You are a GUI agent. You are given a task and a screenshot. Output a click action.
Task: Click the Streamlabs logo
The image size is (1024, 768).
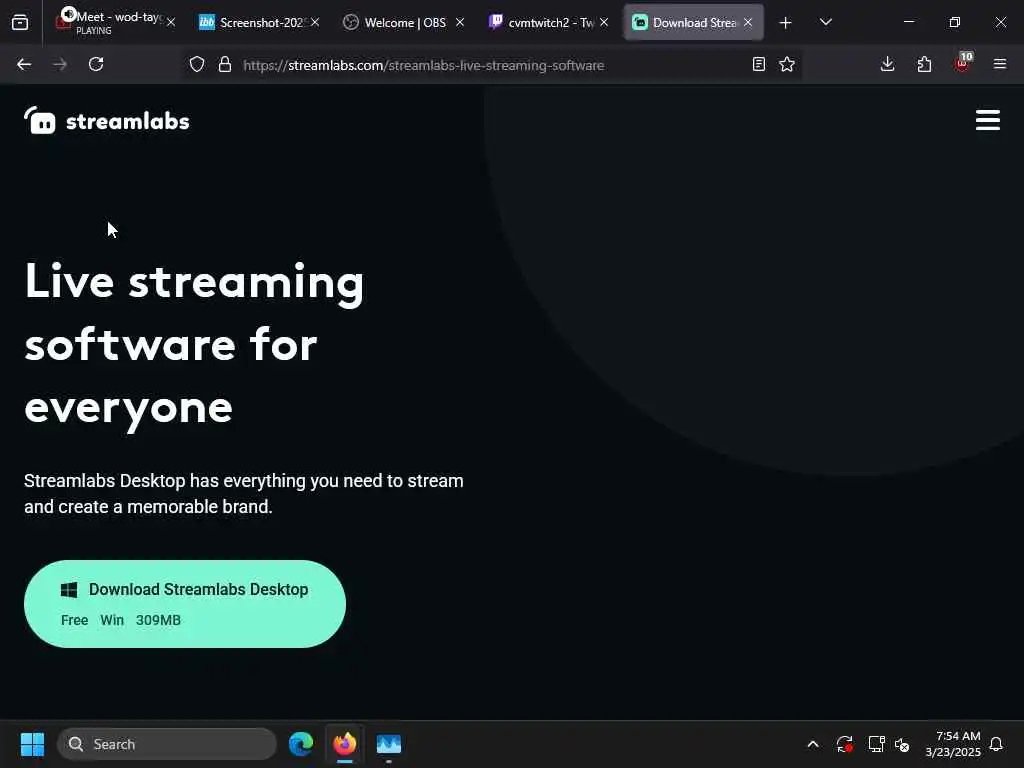pos(106,121)
